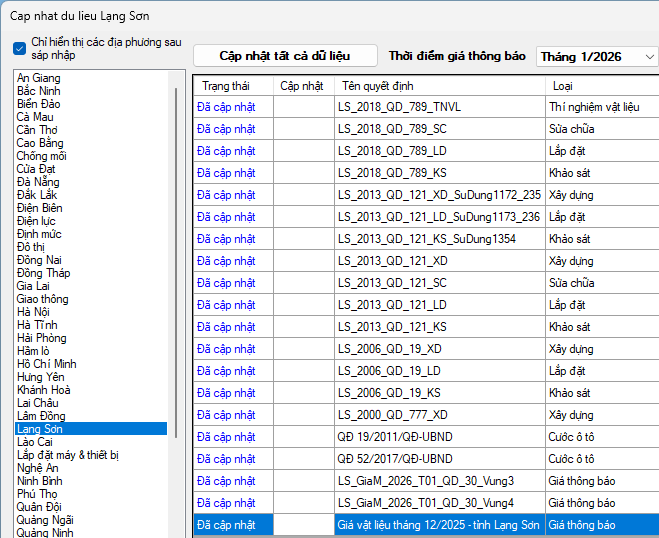Select 'Lào Cai' in the province list

(x=35, y=441)
